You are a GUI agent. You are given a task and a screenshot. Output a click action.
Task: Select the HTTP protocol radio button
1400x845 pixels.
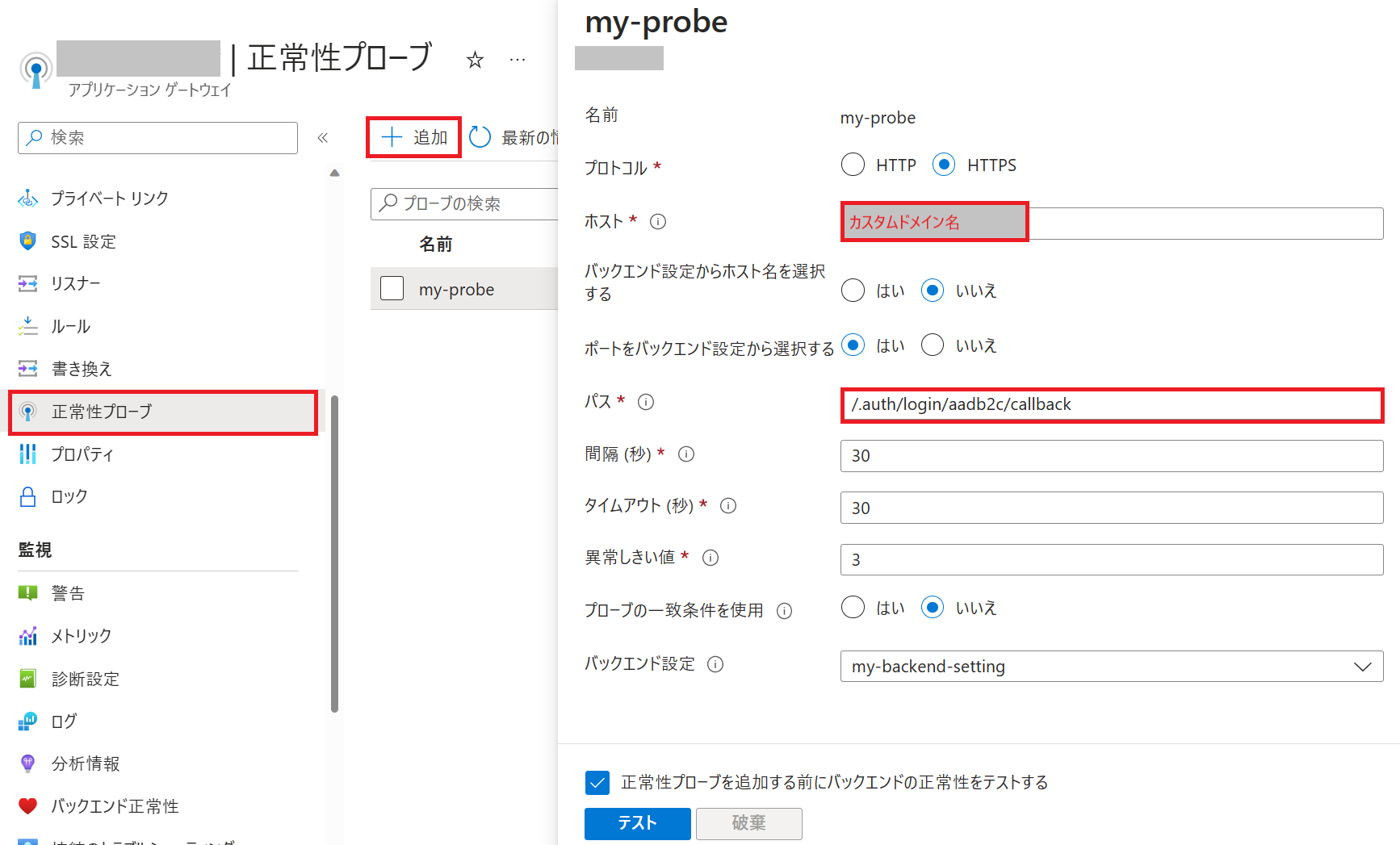point(853,164)
